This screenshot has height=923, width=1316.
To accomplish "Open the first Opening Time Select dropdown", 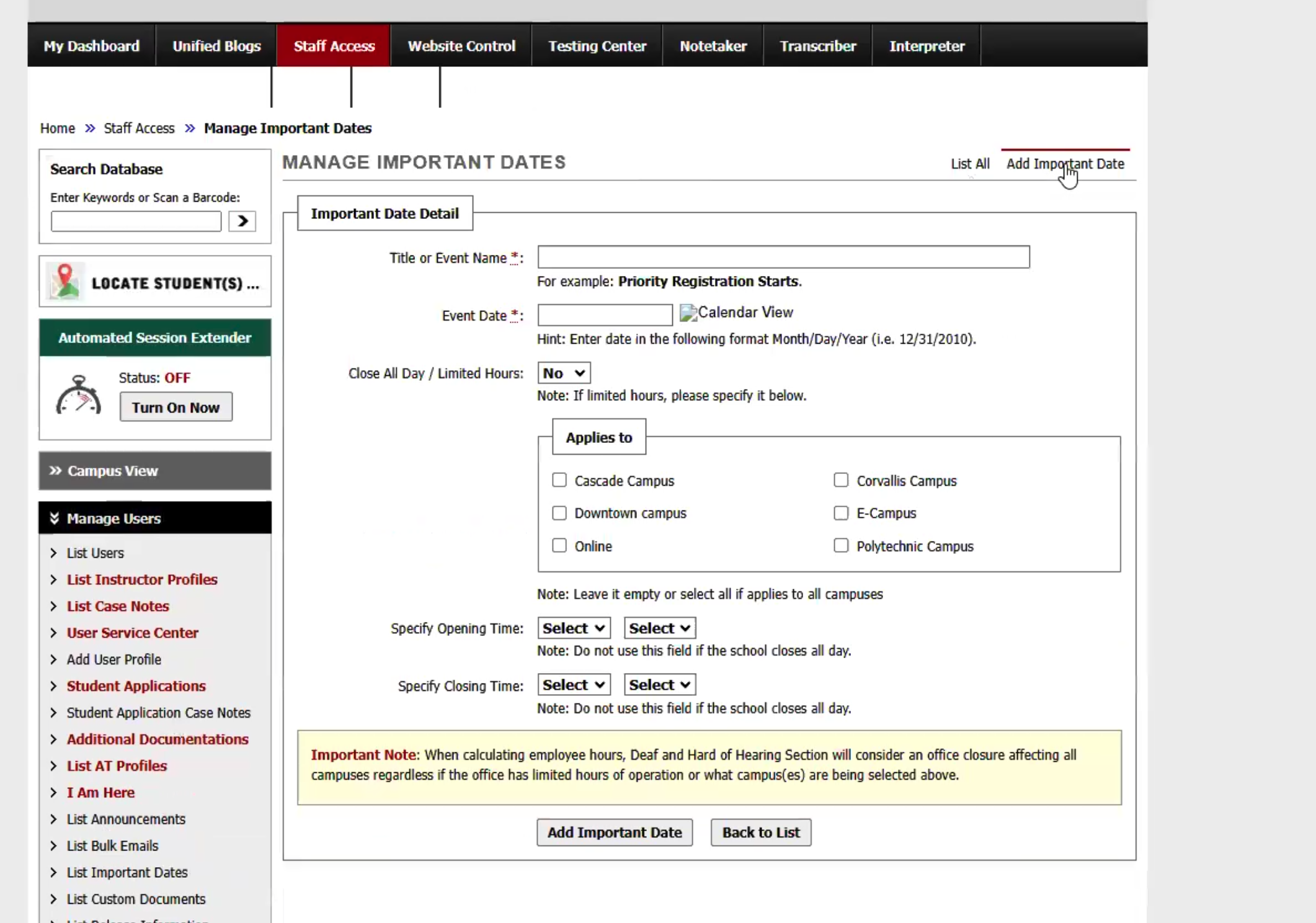I will [x=574, y=628].
